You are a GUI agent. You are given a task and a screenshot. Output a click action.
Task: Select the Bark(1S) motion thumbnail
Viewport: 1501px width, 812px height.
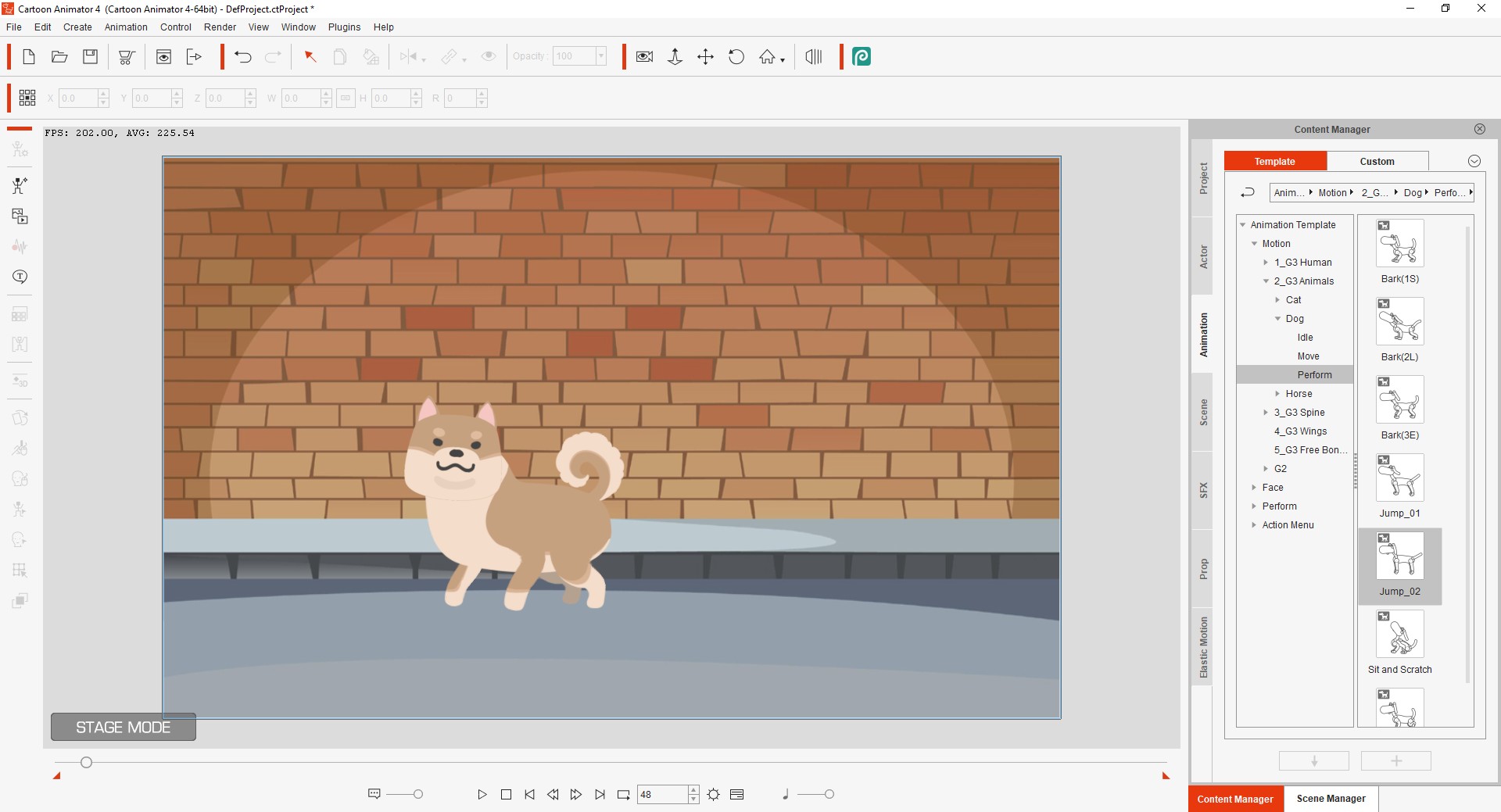click(1399, 243)
